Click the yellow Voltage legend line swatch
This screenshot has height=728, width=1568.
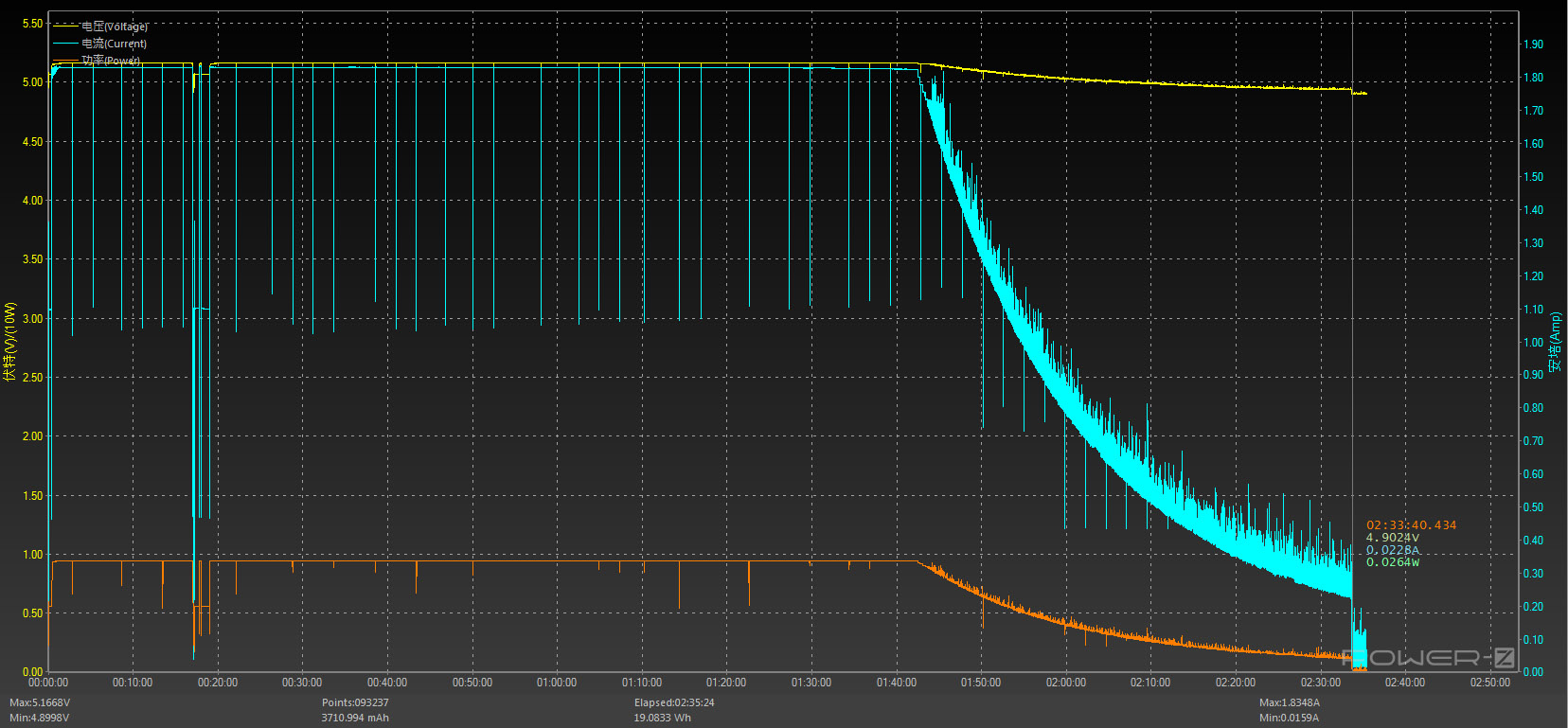point(65,27)
